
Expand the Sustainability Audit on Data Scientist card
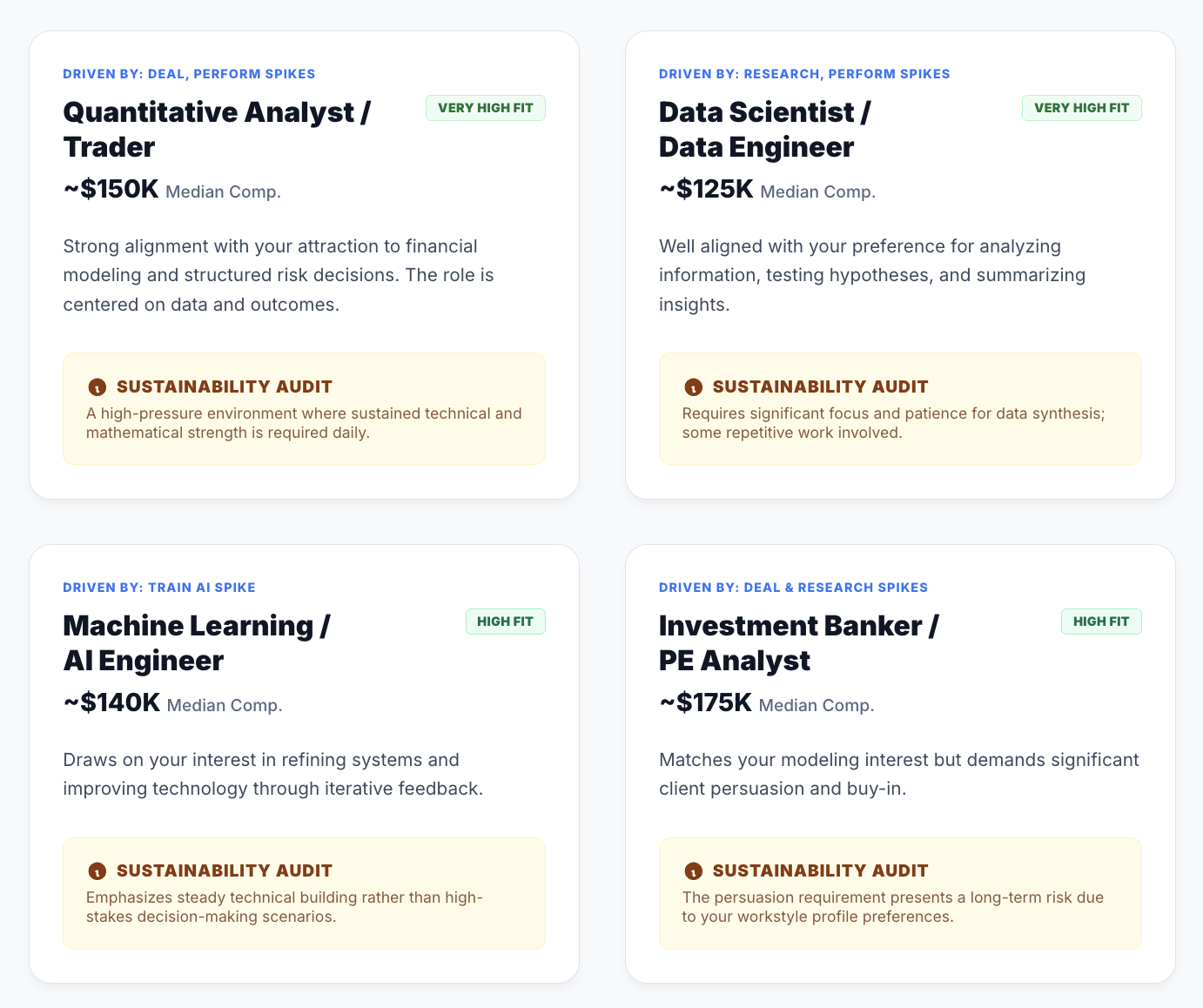point(900,408)
